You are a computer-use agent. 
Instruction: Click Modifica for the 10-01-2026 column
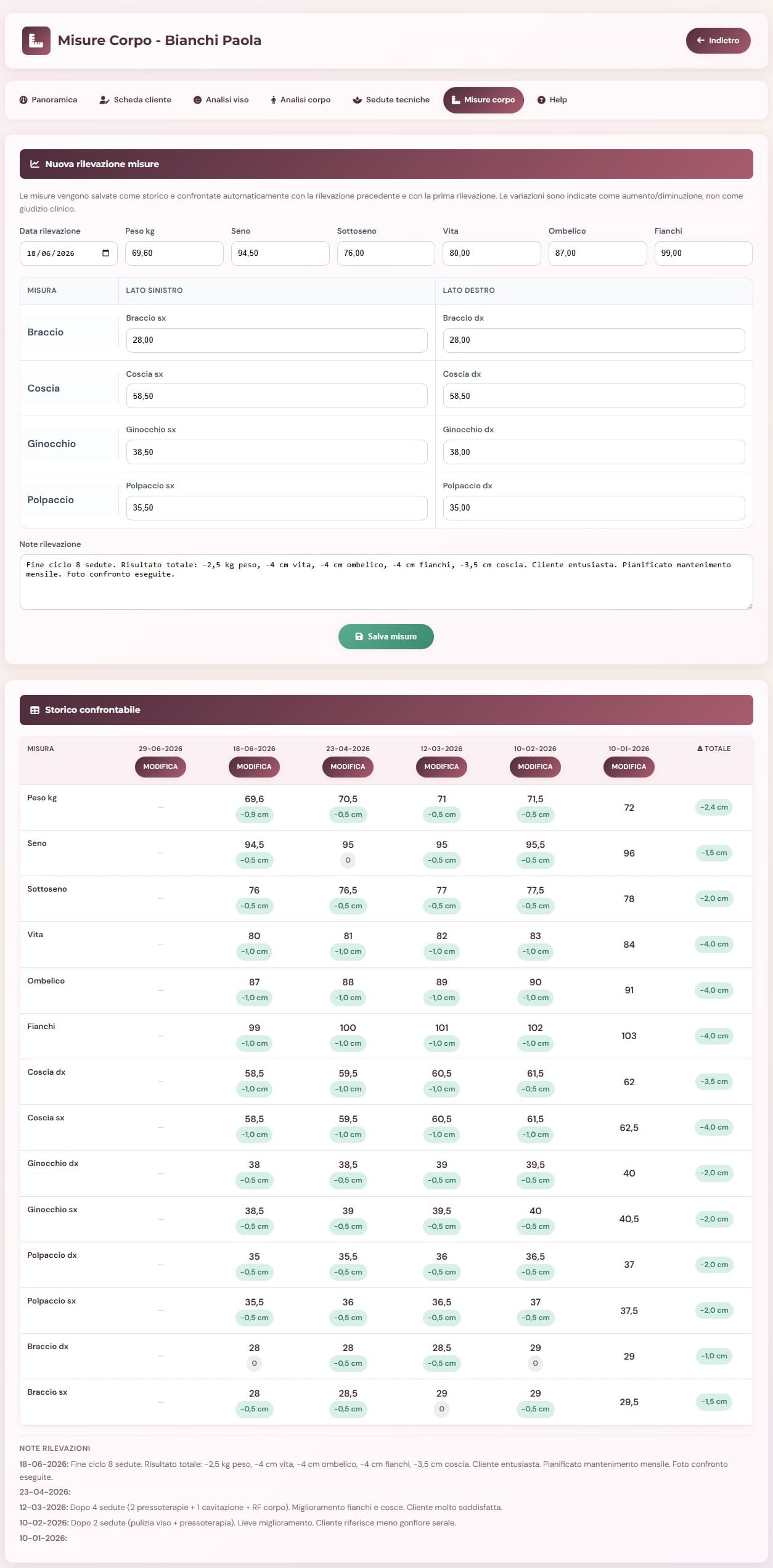coord(629,767)
